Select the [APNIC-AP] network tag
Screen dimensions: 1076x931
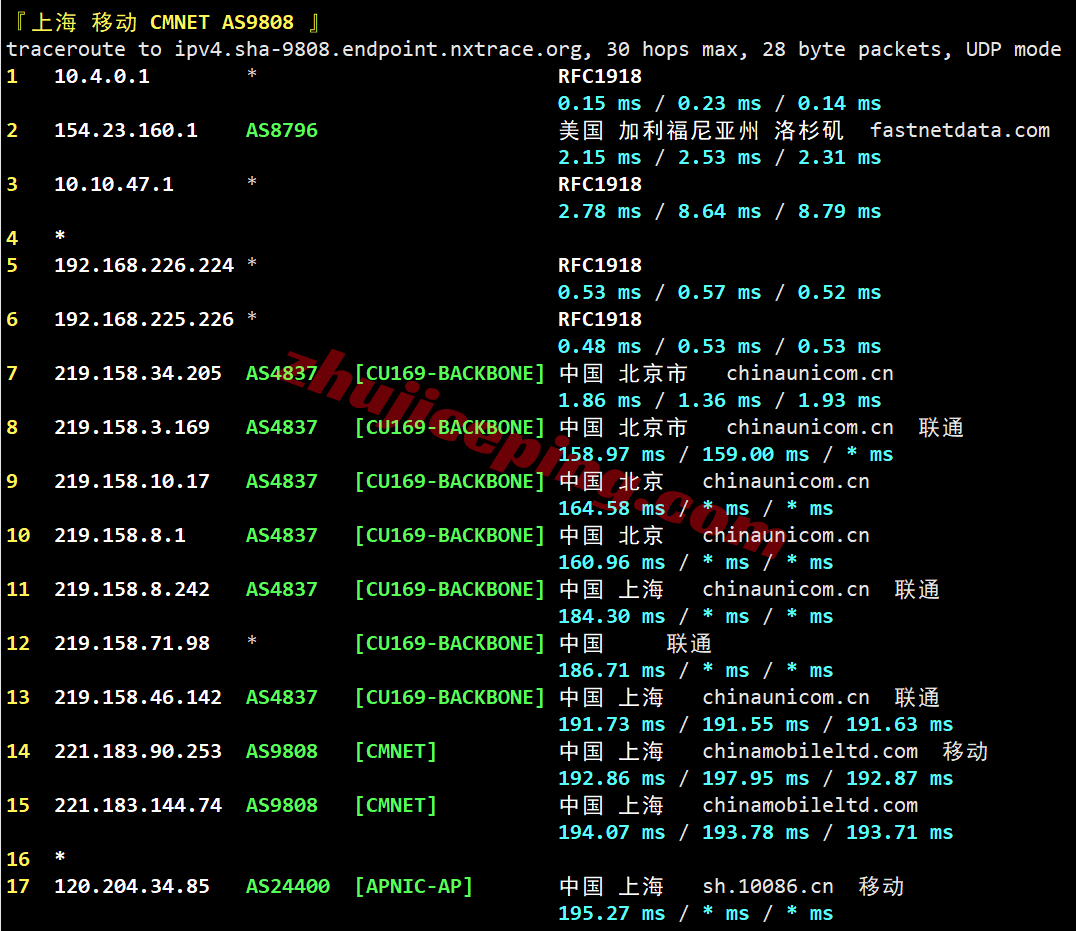414,886
